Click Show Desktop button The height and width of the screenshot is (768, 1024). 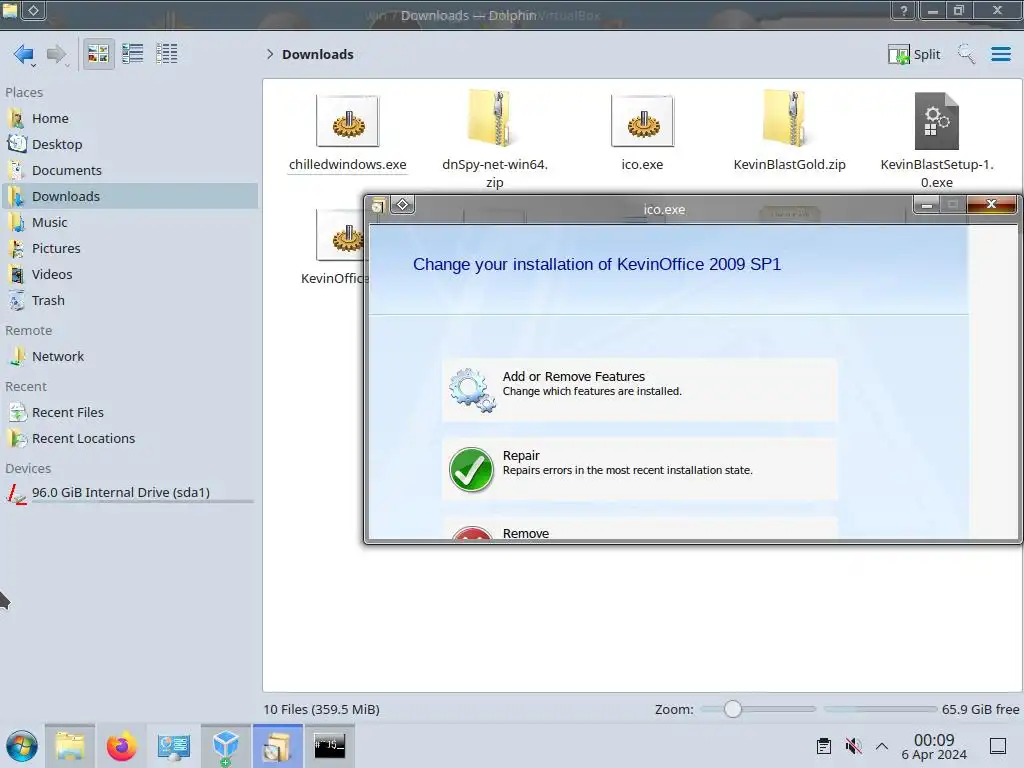(x=998, y=746)
